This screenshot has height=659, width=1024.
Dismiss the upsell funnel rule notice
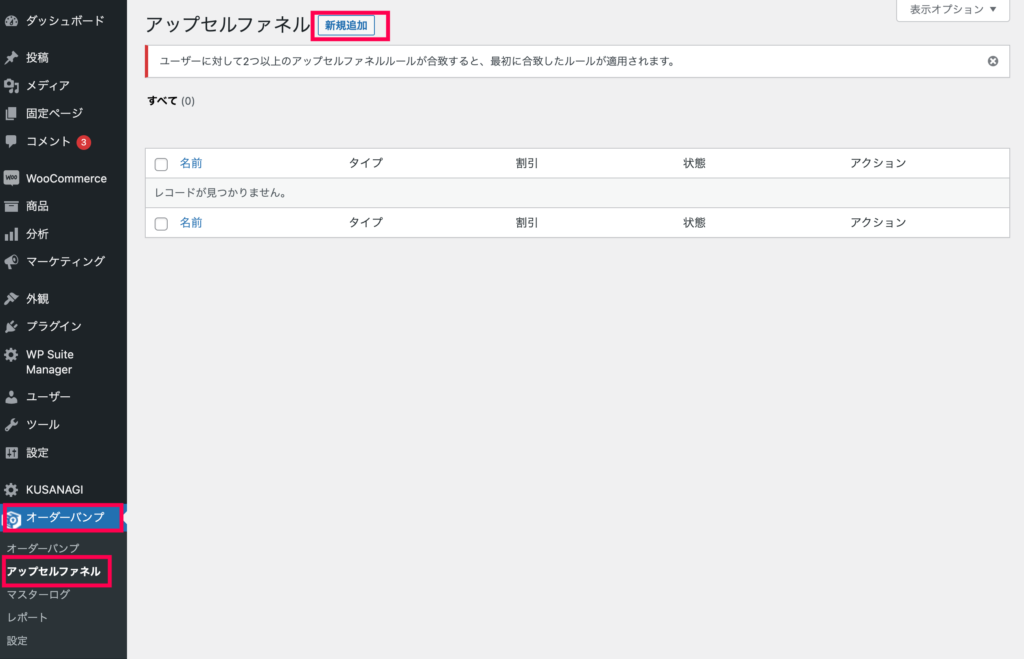[993, 61]
